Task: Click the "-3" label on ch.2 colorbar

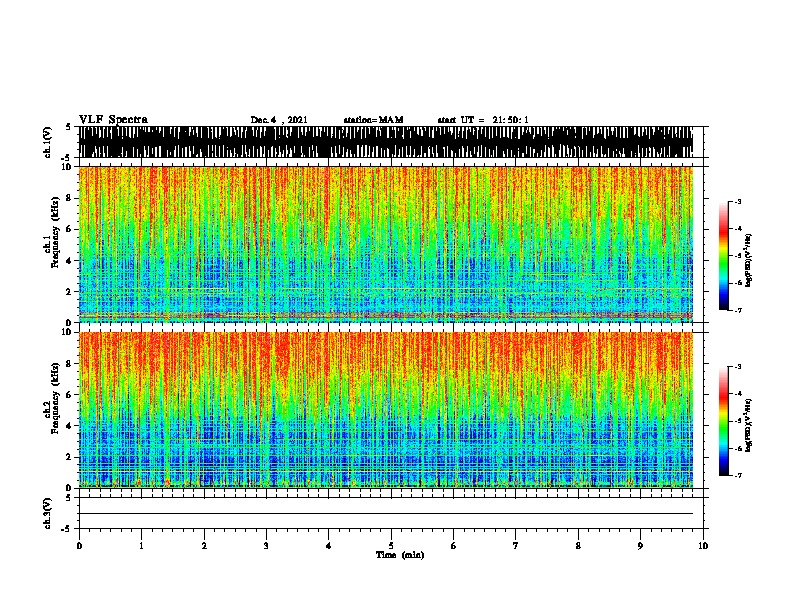Action: click(x=737, y=367)
